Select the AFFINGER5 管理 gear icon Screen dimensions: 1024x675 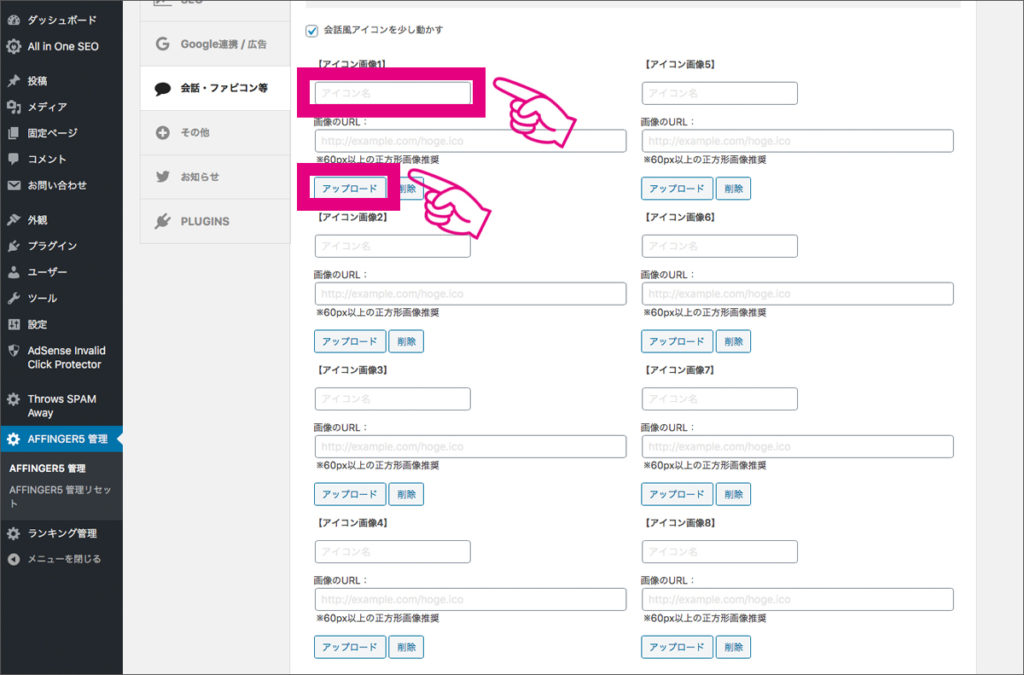click(x=12, y=436)
